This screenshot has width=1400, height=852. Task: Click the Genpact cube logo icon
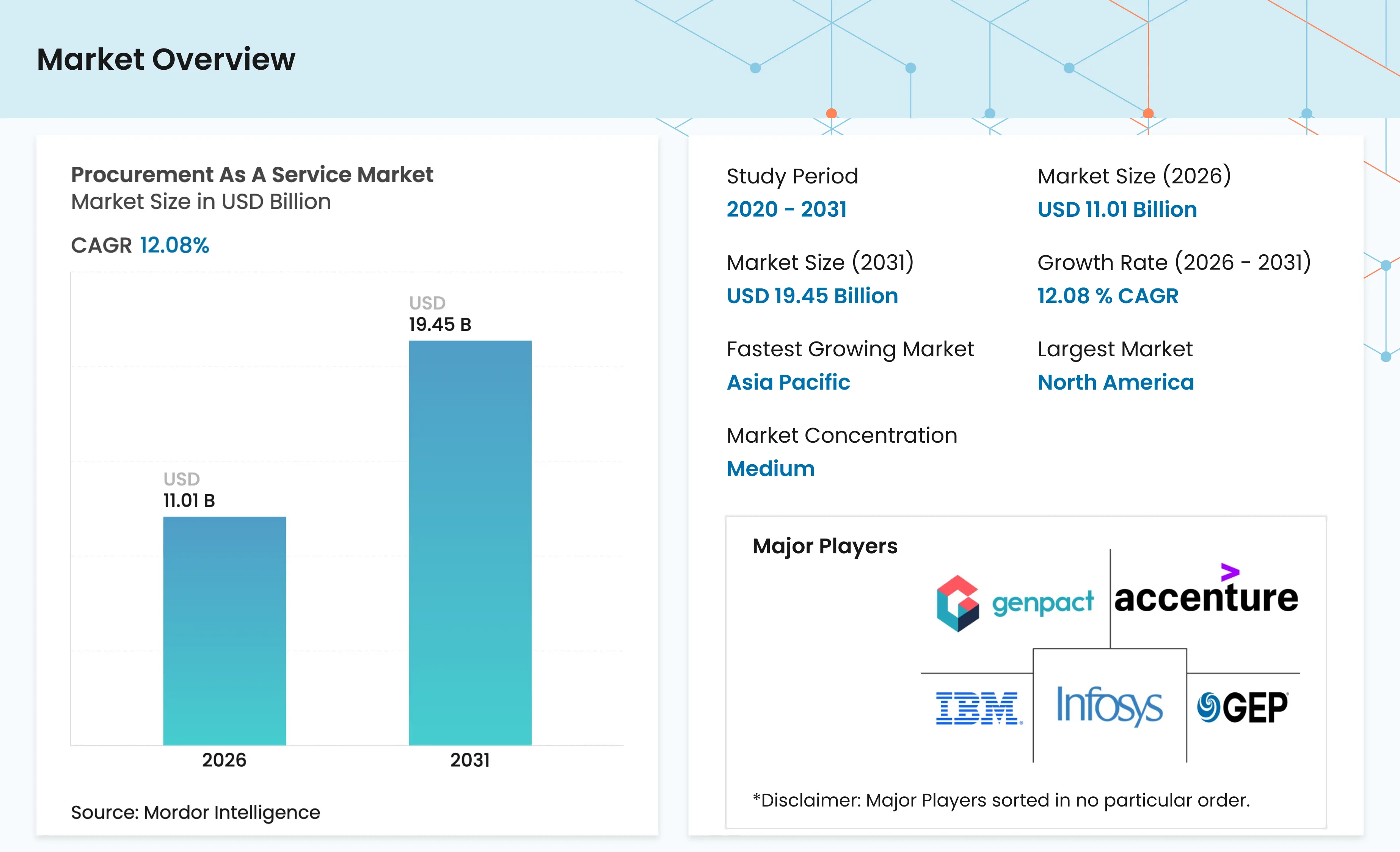957,603
